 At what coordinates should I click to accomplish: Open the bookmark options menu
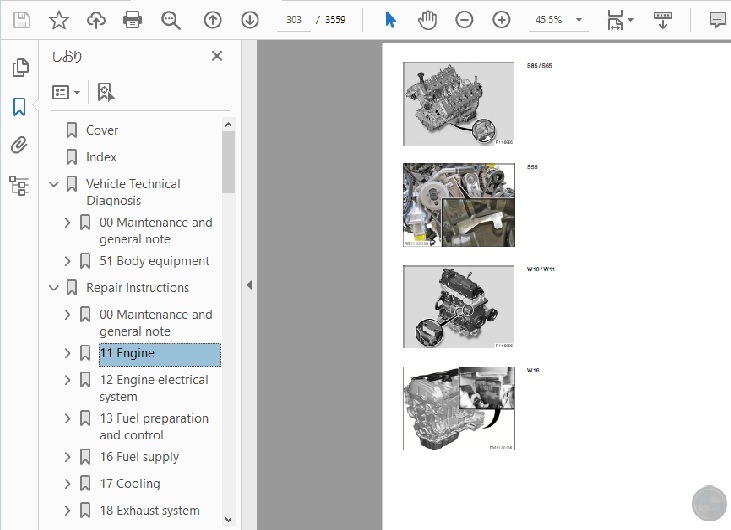(66, 92)
